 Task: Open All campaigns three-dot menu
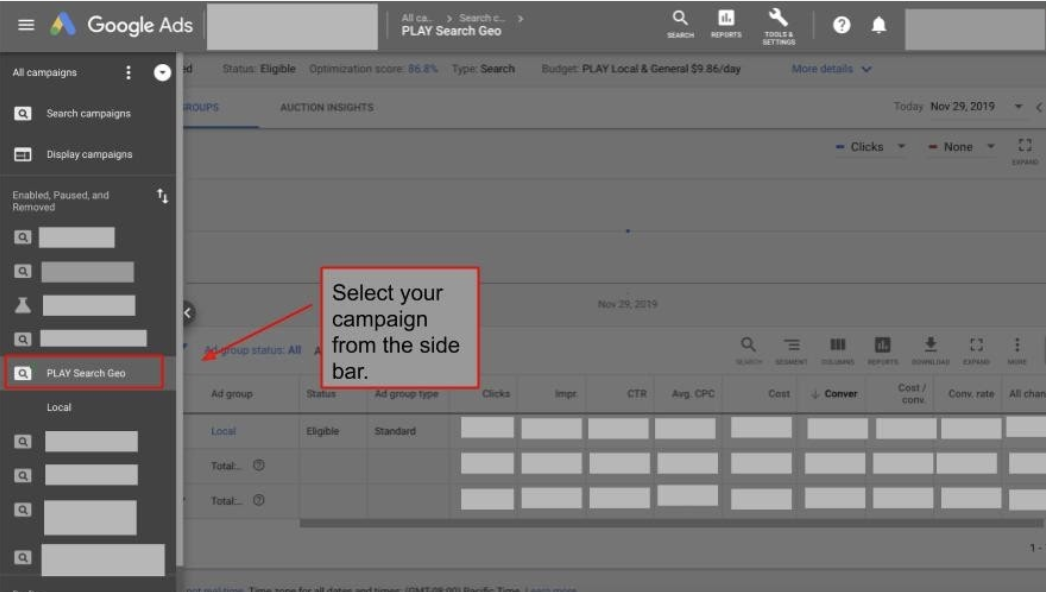click(128, 73)
